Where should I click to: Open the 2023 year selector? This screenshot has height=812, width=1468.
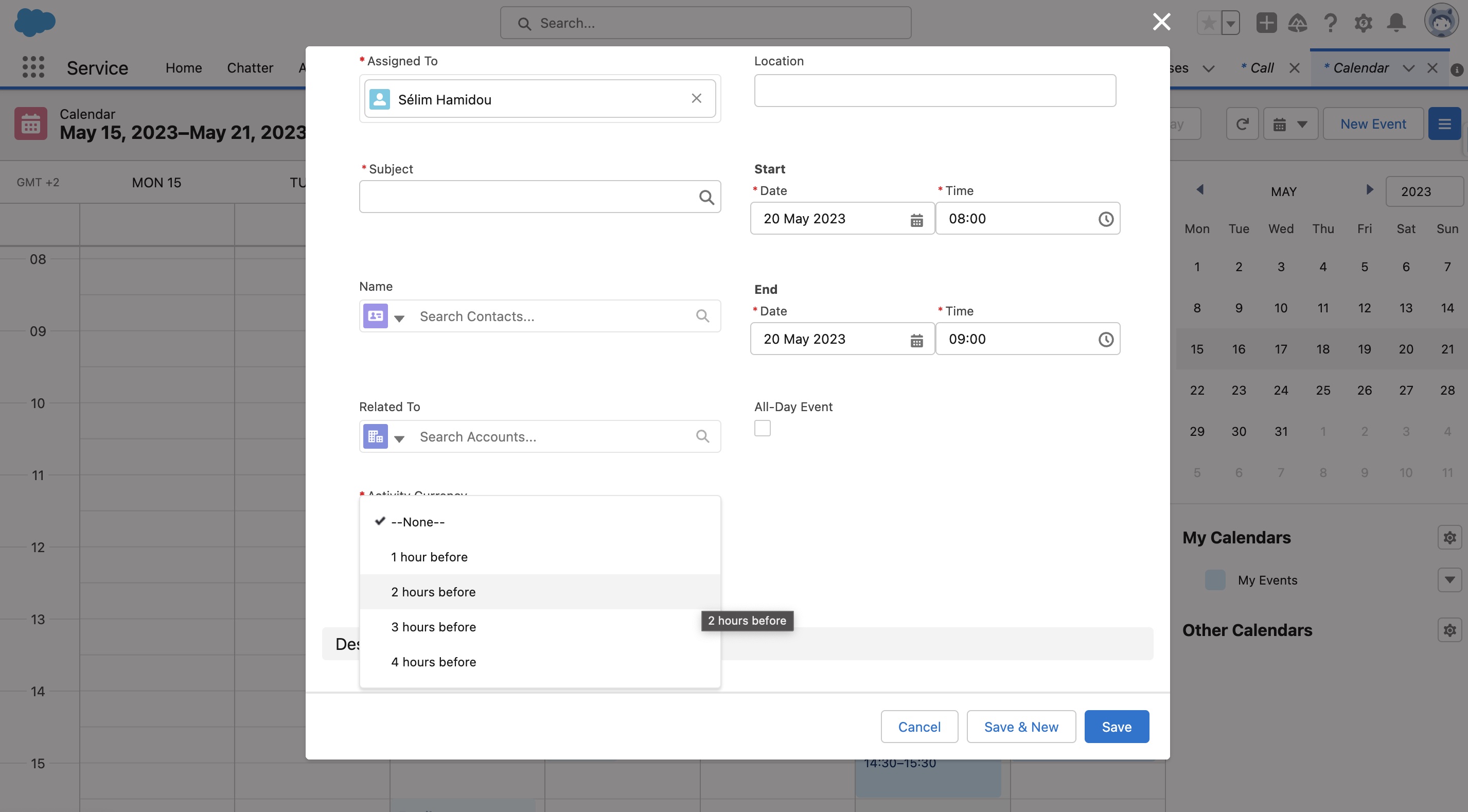[x=1424, y=191]
